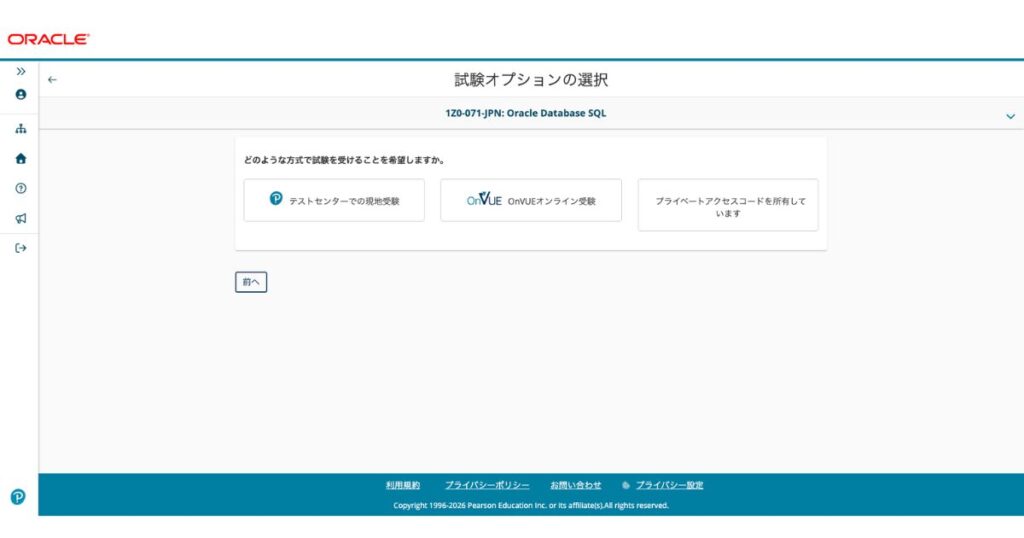Click the 前へ button

251,282
